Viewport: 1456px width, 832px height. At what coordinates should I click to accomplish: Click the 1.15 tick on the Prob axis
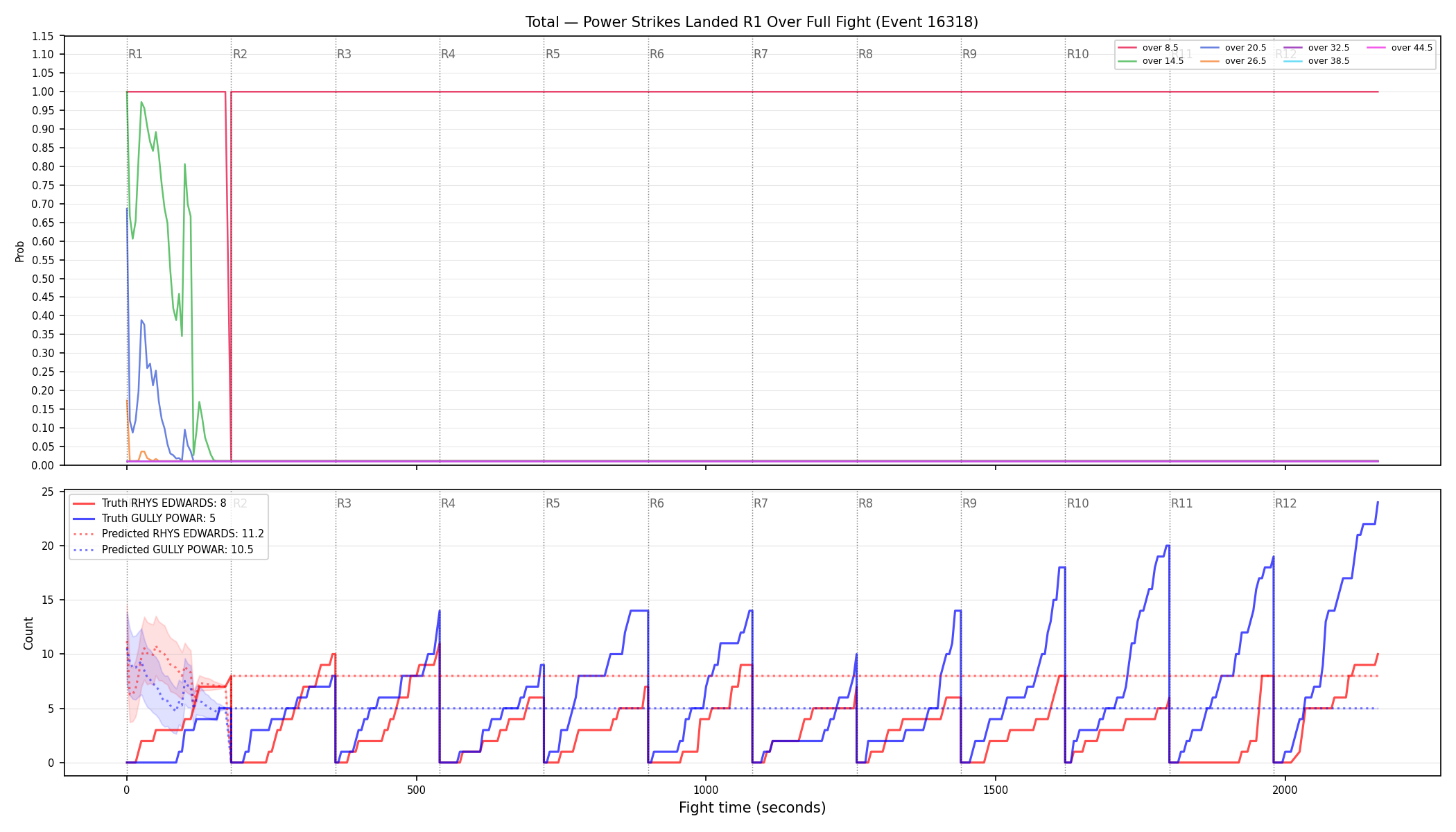click(x=44, y=36)
